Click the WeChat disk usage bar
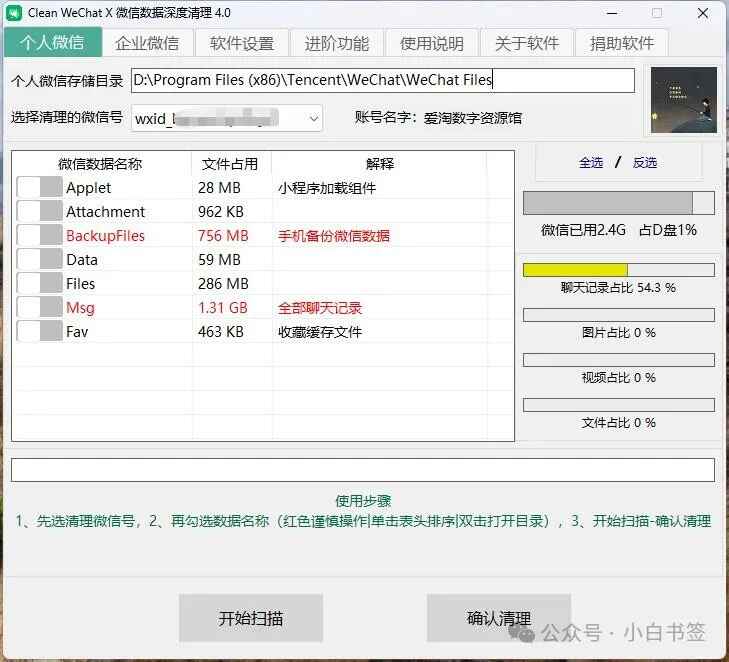The height and width of the screenshot is (662, 729). 619,203
